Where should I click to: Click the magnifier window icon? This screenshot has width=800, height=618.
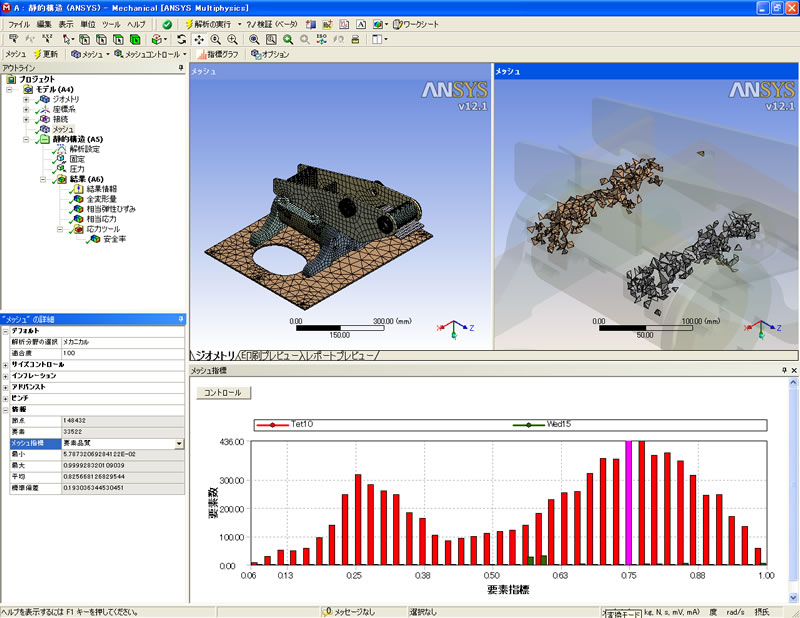[x=271, y=39]
